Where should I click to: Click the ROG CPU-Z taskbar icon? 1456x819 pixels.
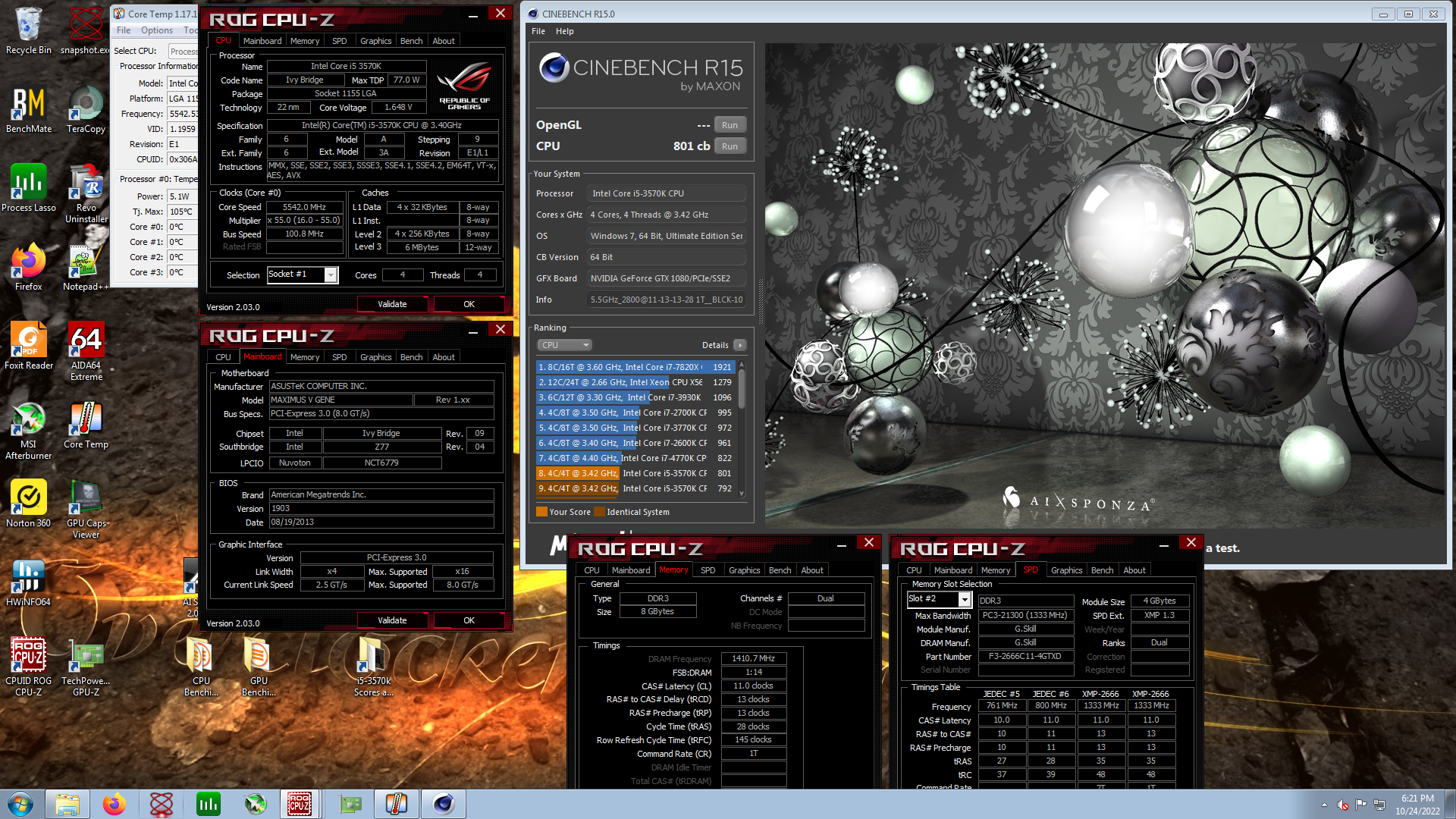click(x=300, y=804)
